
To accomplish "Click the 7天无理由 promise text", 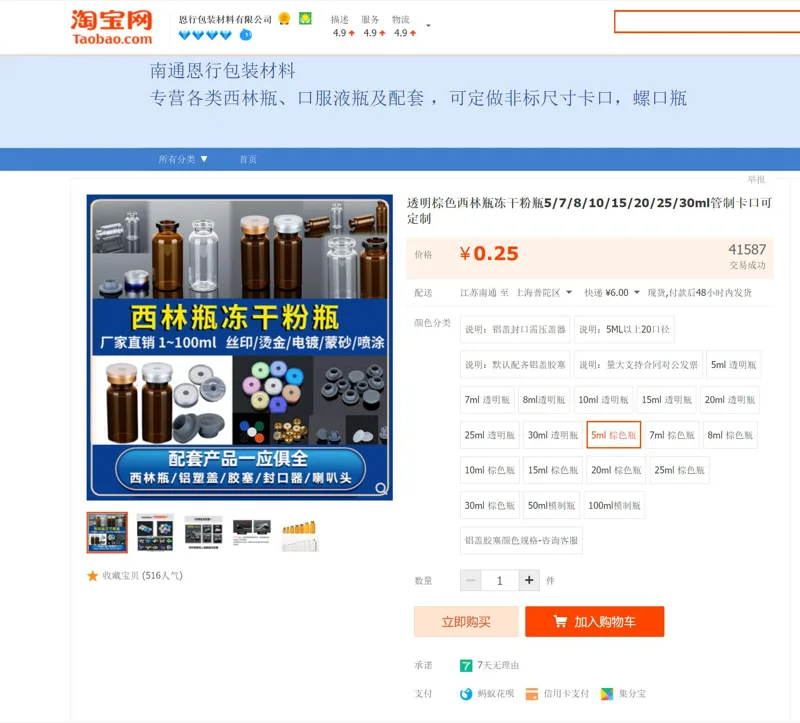I will pyautogui.click(x=498, y=665).
